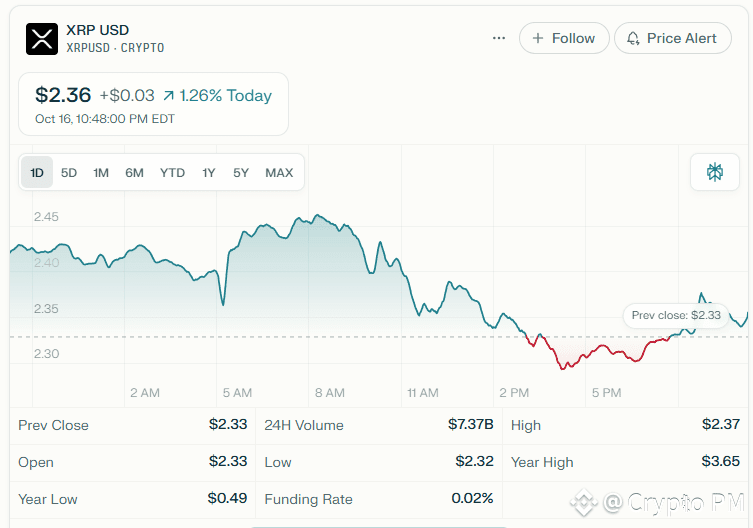753x528 pixels.
Task: Click the chart compare icon button
Action: 715,172
